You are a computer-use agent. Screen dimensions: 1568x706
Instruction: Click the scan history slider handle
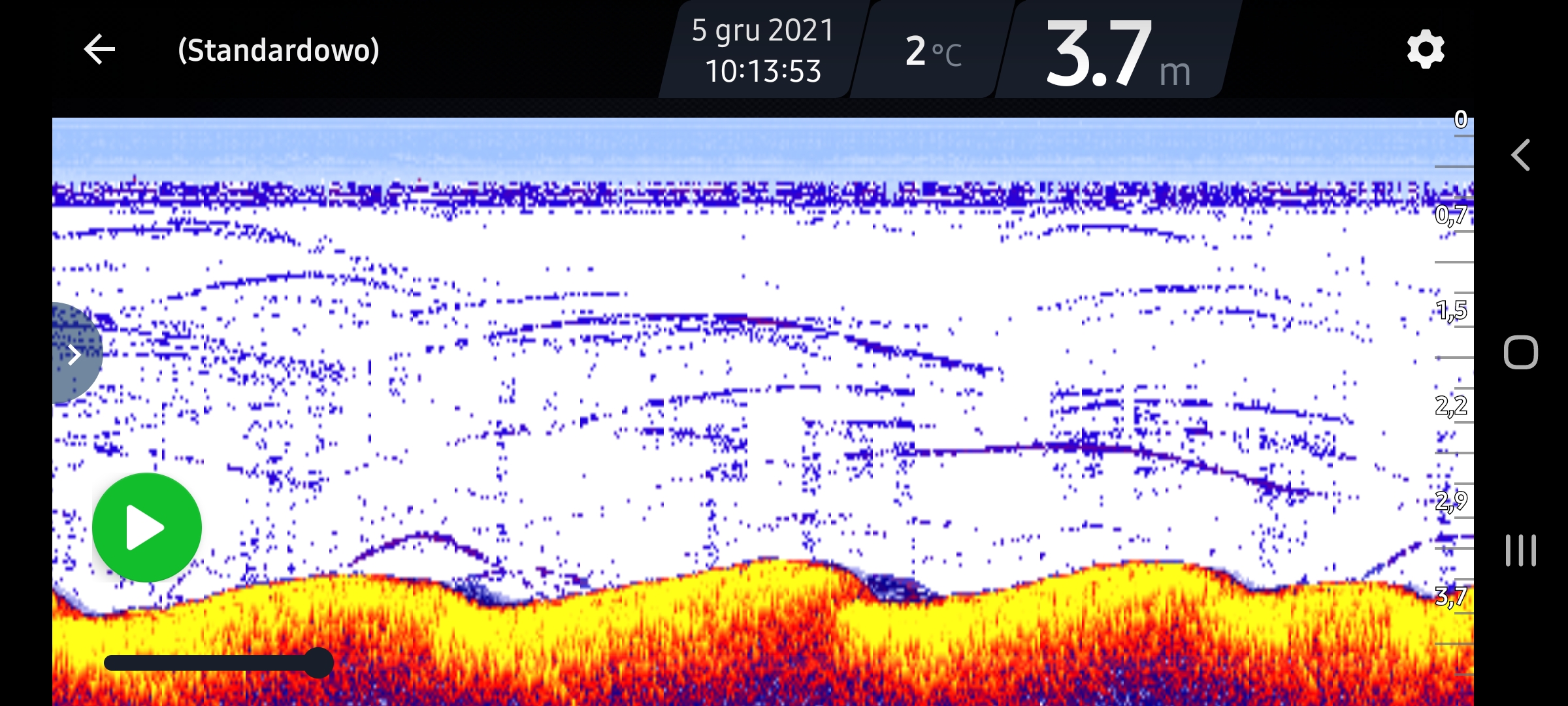[318, 663]
